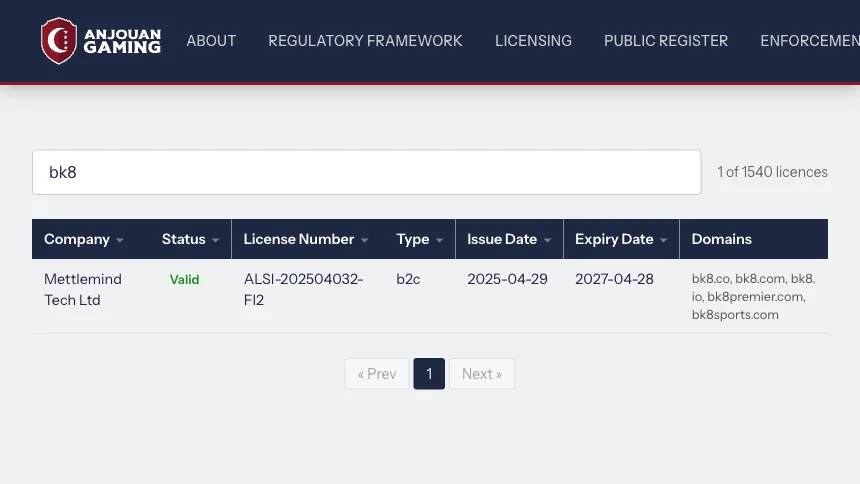Sort the table by Type
The height and width of the screenshot is (484, 860).
(420, 239)
